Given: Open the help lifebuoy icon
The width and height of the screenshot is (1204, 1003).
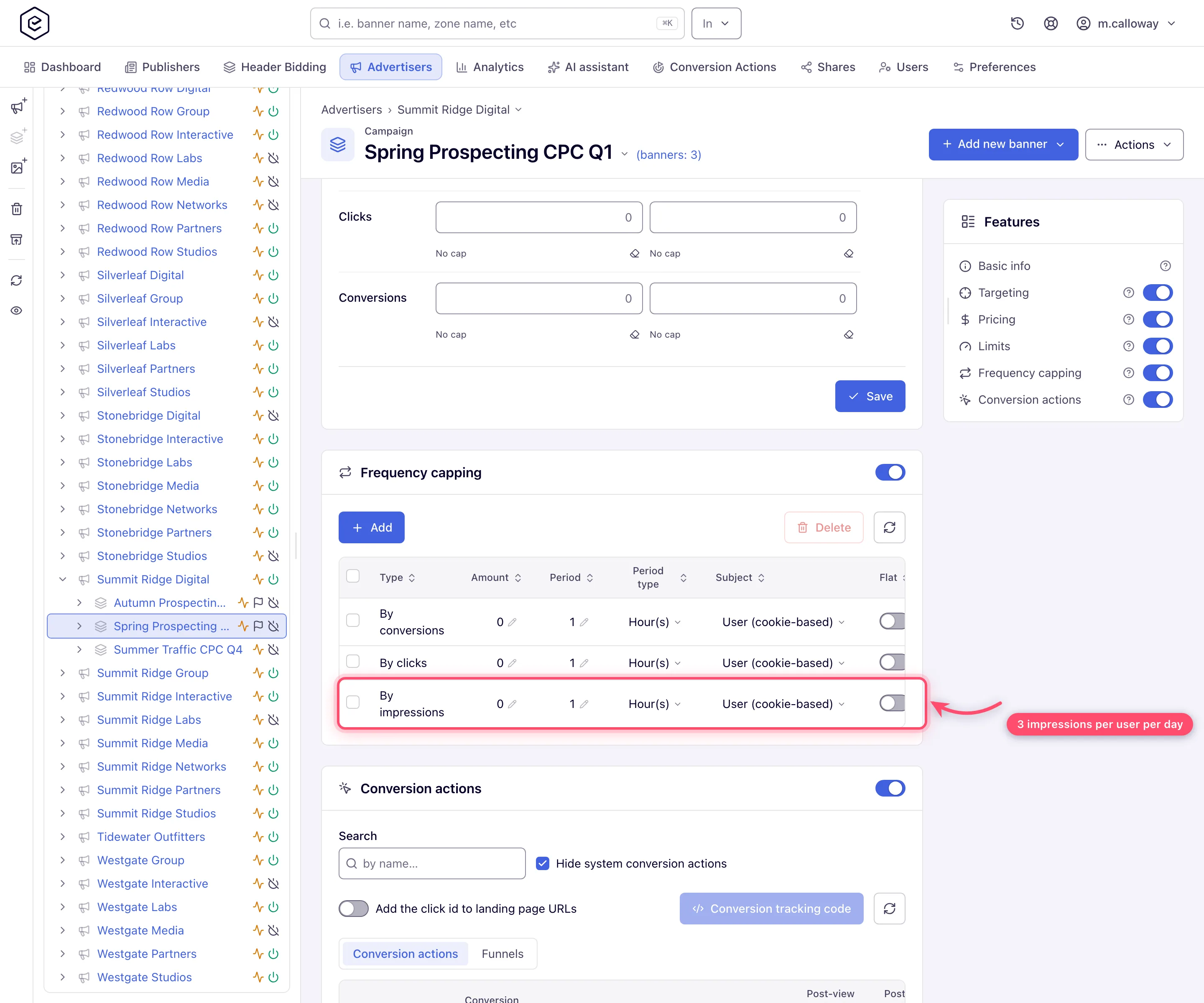Looking at the screenshot, I should coord(1050,23).
